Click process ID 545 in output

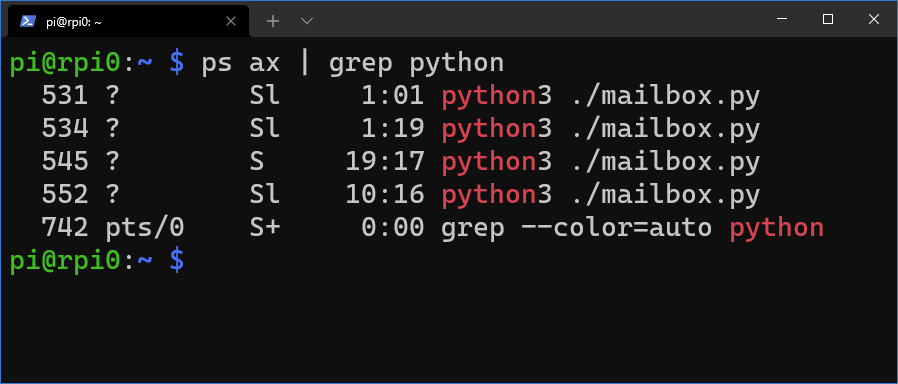(x=65, y=162)
